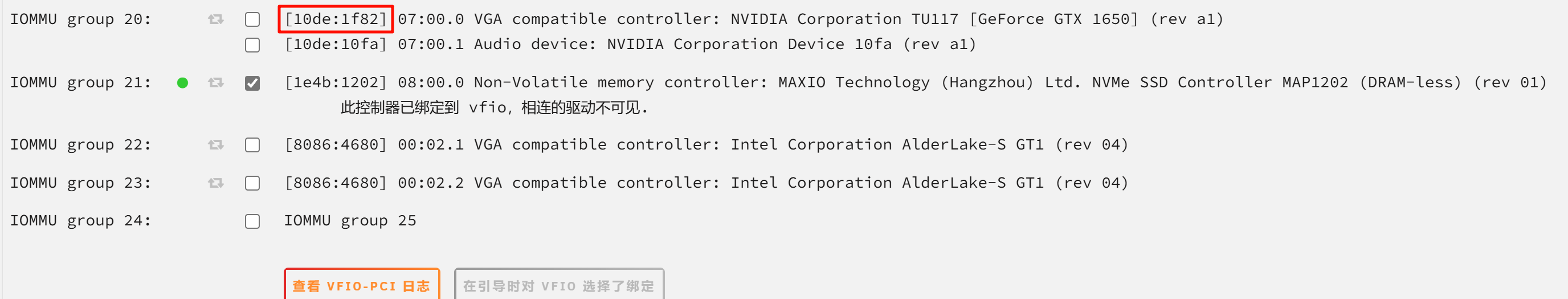1568x299 pixels.
Task: Click the green status dot for group 21
Action: (x=182, y=82)
